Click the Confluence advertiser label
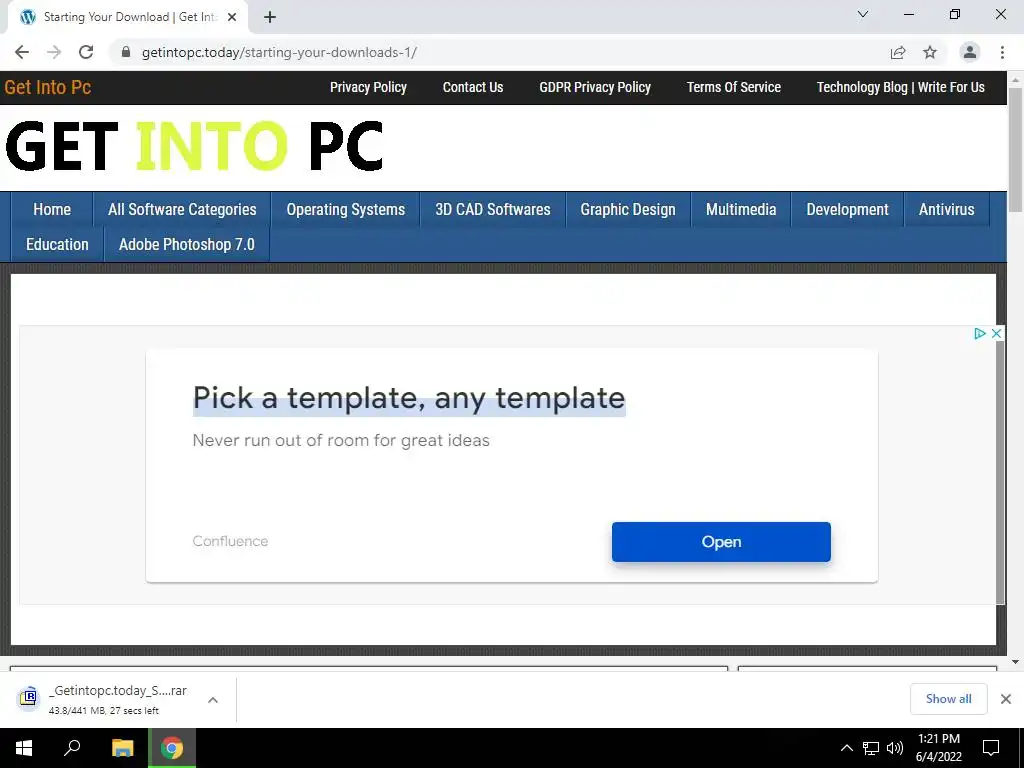 pyautogui.click(x=230, y=541)
